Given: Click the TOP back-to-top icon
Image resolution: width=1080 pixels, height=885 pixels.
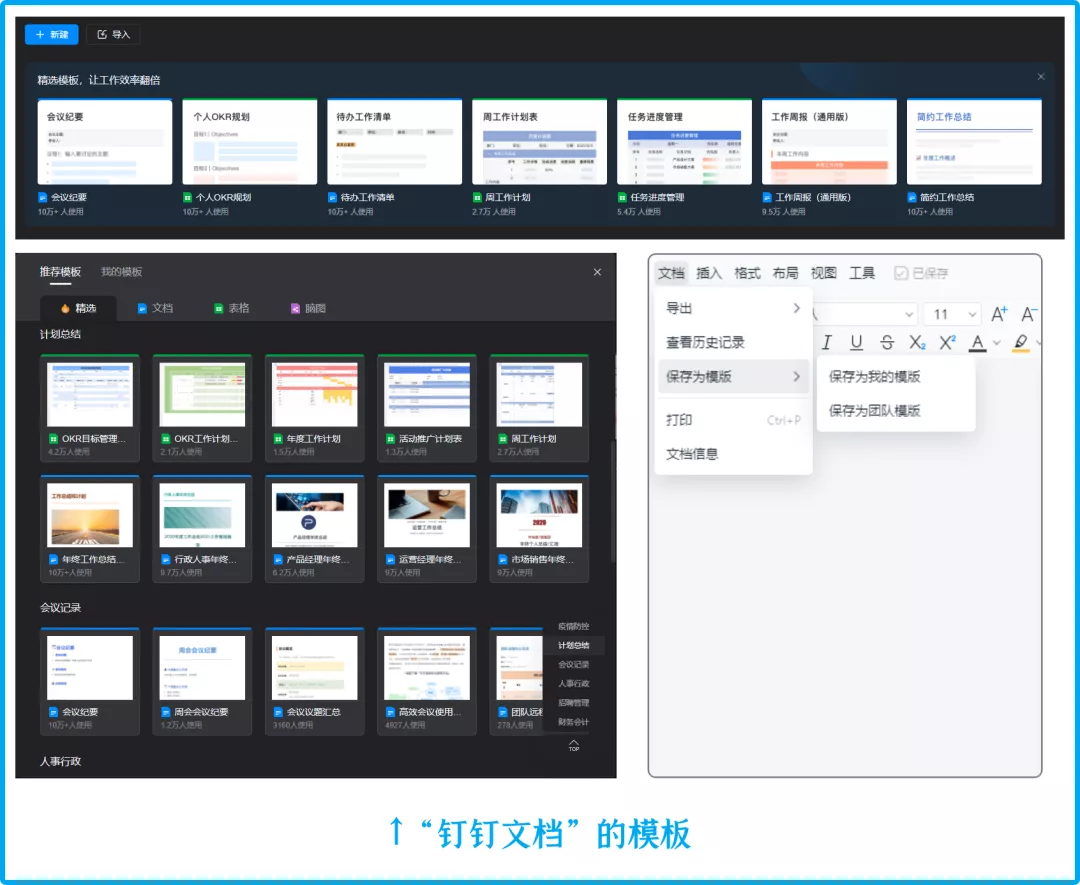Looking at the screenshot, I should click(574, 745).
